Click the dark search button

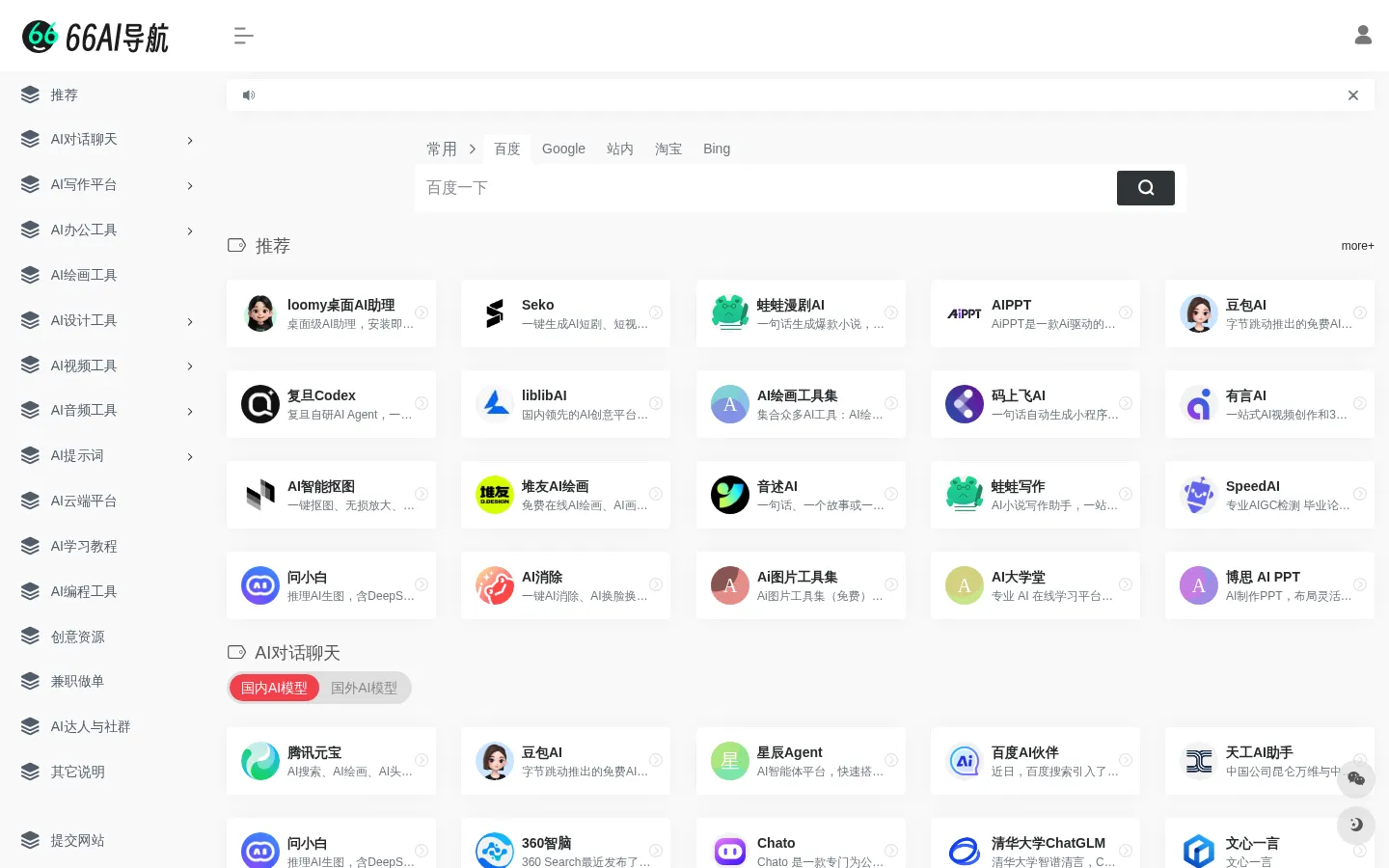(x=1146, y=188)
